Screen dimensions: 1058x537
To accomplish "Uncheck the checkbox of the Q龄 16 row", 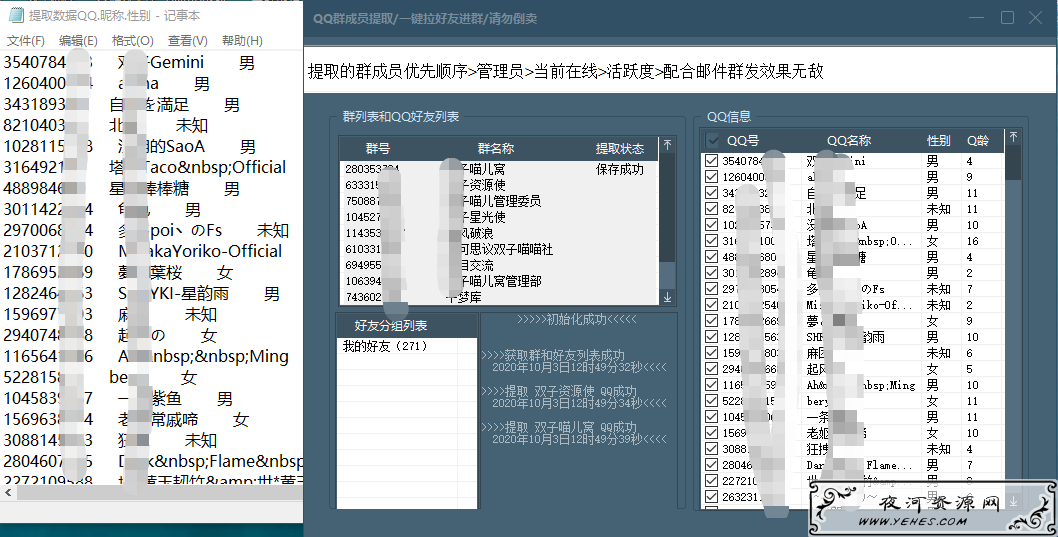I will click(x=711, y=241).
